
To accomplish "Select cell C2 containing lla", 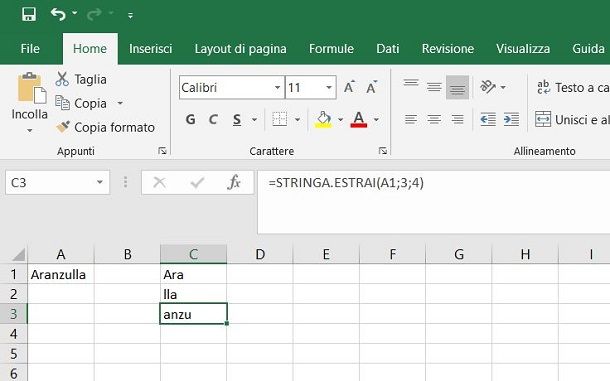I will (x=193, y=294).
